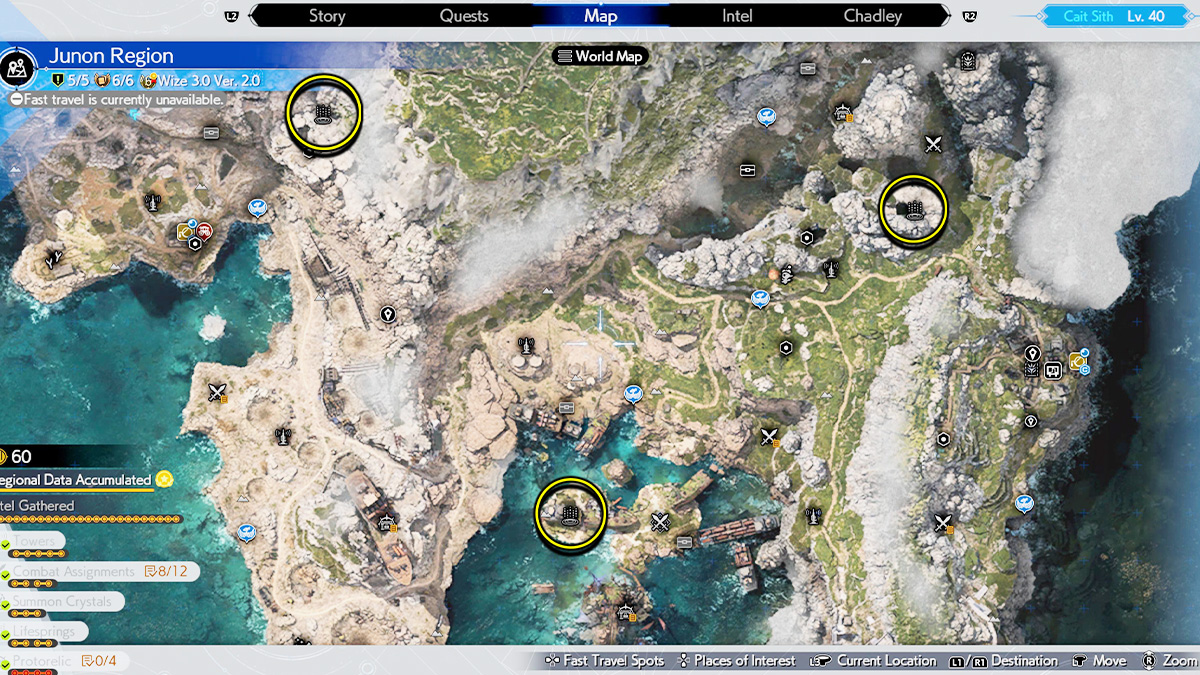Image resolution: width=1200 pixels, height=675 pixels.
Task: Click the gold medal beside Regional Data Accumulated
Action: coord(165,480)
